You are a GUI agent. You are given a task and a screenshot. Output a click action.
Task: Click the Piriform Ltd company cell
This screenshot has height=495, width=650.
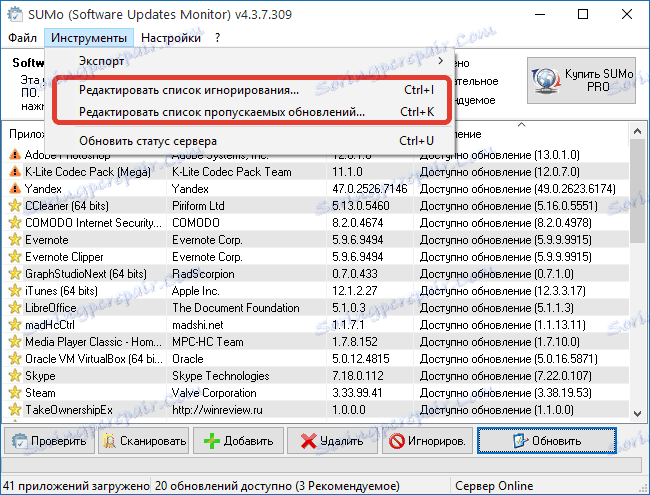click(x=198, y=206)
